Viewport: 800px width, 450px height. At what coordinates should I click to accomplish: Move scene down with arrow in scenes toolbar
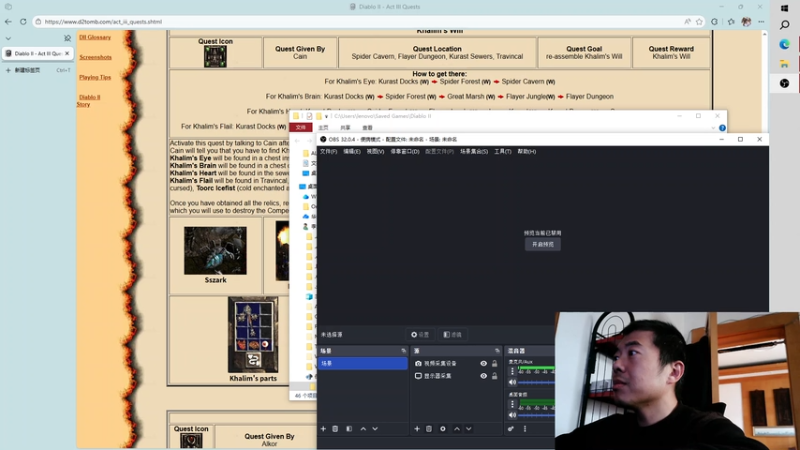click(x=375, y=429)
